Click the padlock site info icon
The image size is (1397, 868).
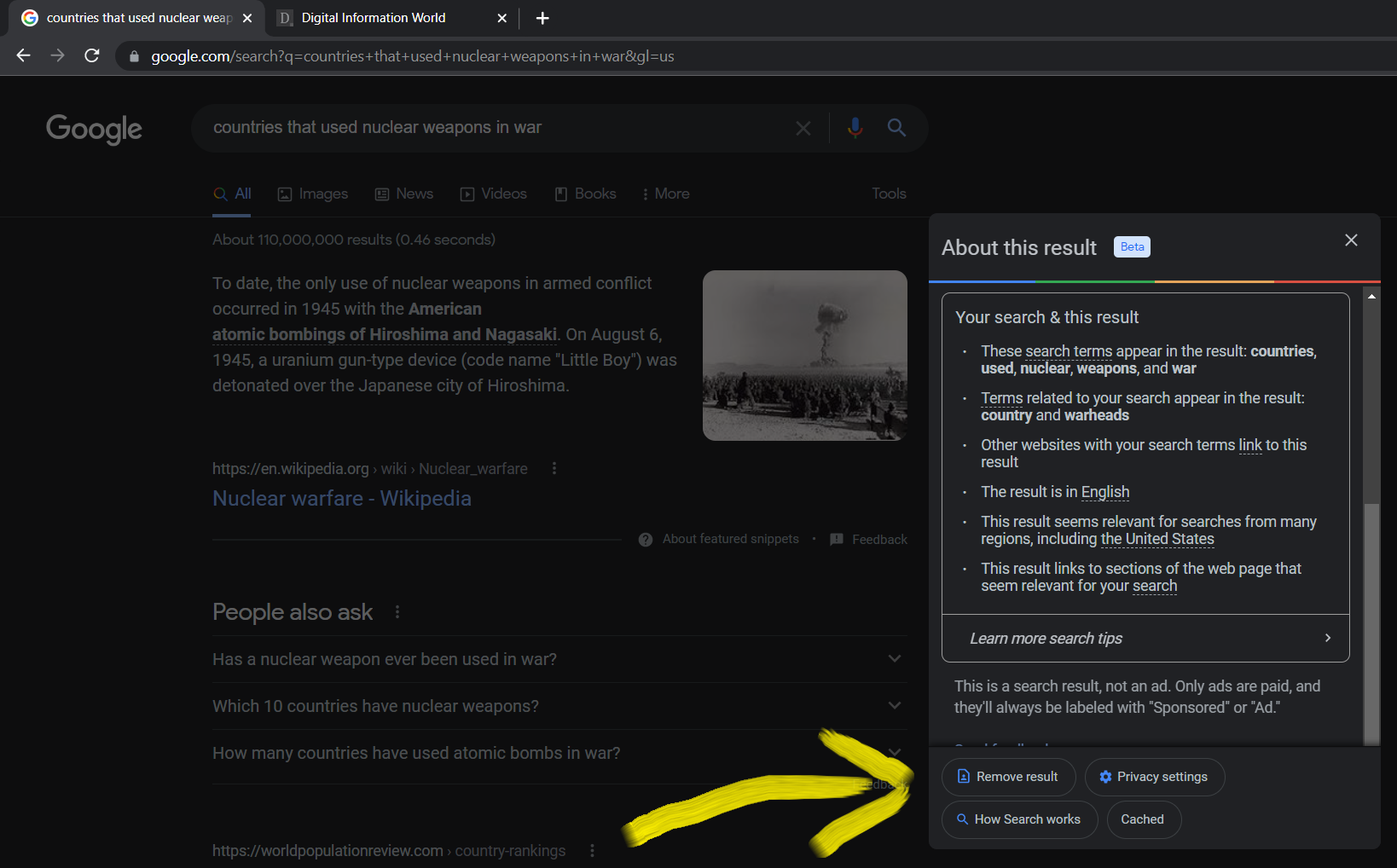pos(134,56)
